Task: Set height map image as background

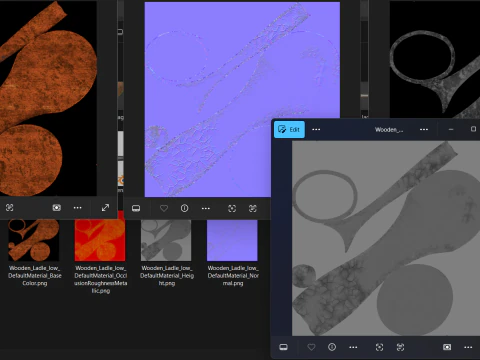Action: click(x=447, y=347)
